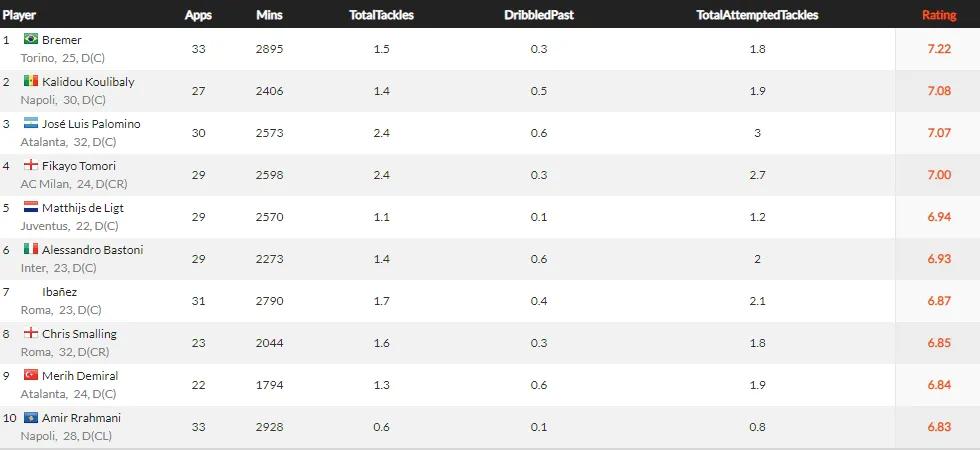Sort players by Mins column header
This screenshot has width=980, height=450.
click(269, 15)
